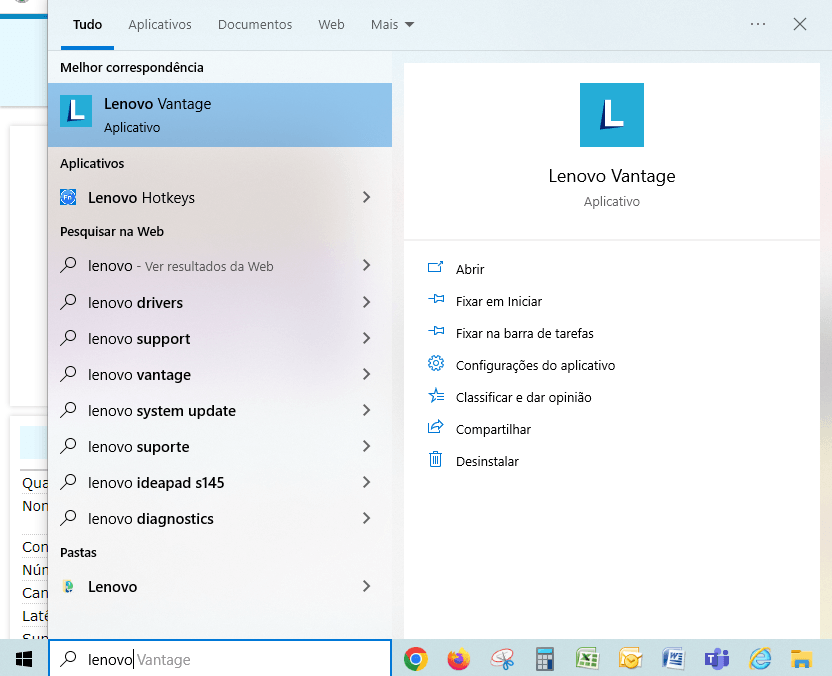Switch to the Aplicativos tab
Screen dimensions: 832x676
pos(160,24)
